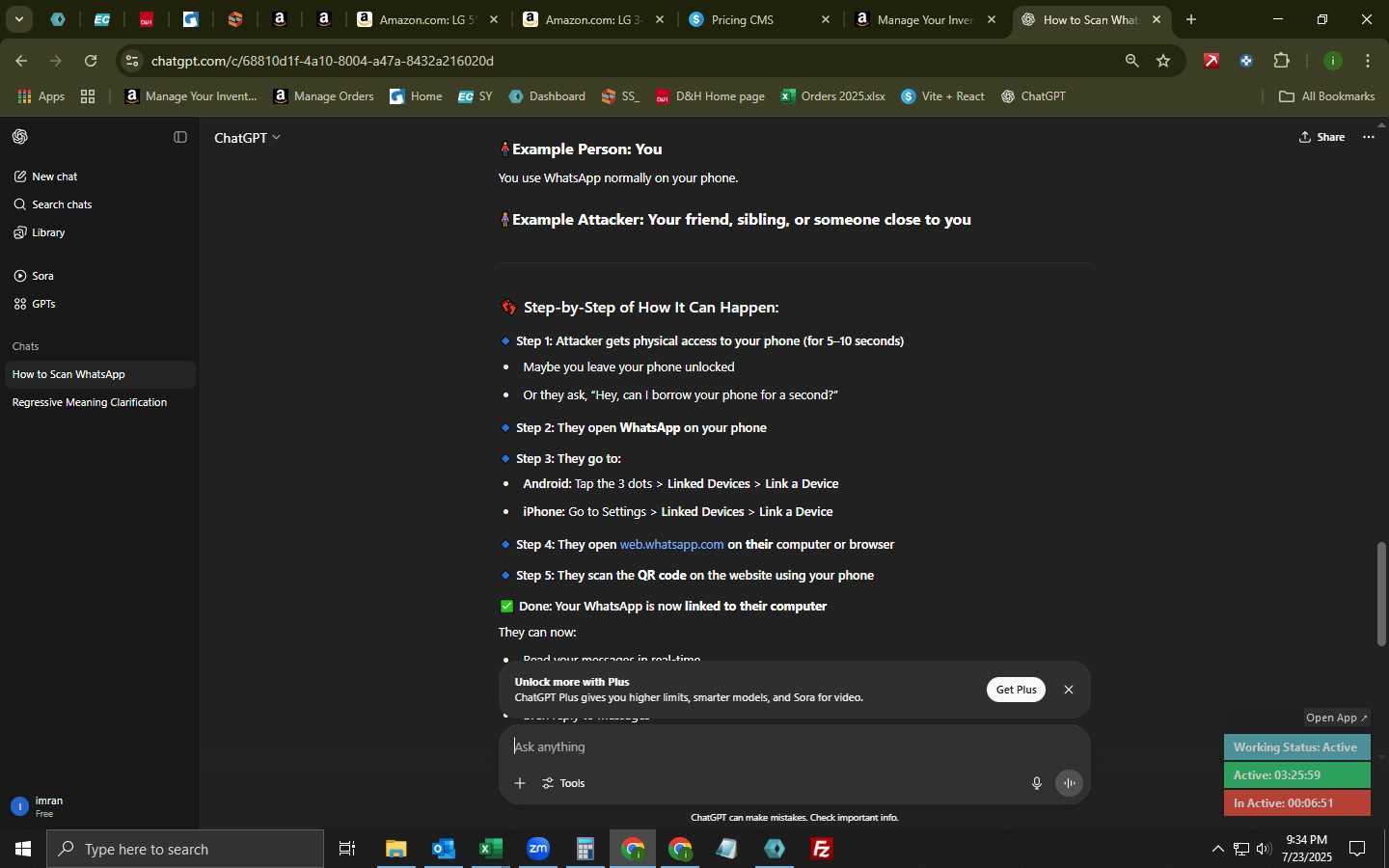Switch to the Pricing CMS tab

(758, 19)
